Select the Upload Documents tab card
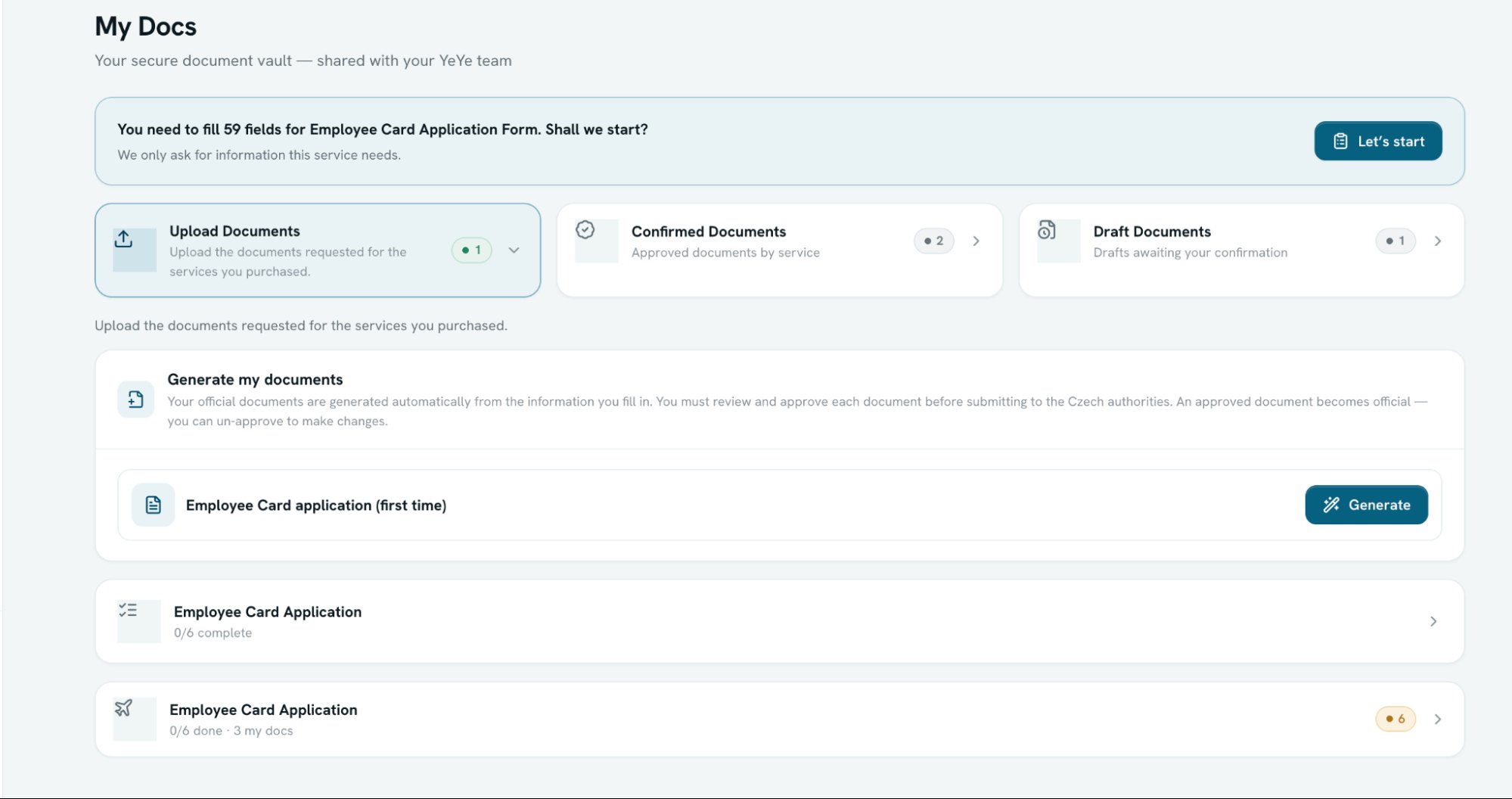Viewport: 1512px width, 799px height. tap(318, 250)
